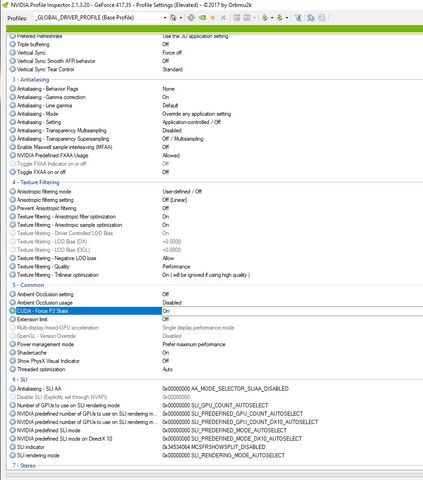
Task: Expand the import profiles dropdown arrow
Action: pyautogui.click(x=287, y=18)
